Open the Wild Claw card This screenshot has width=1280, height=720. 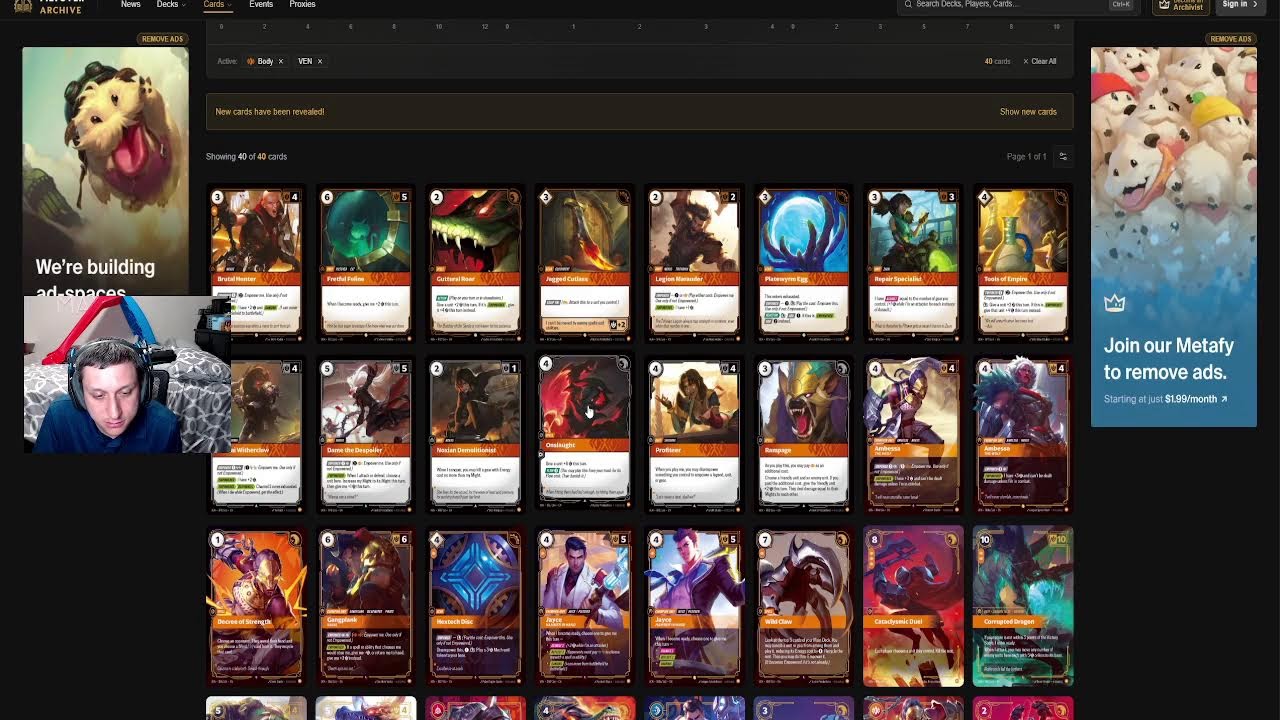coord(803,607)
